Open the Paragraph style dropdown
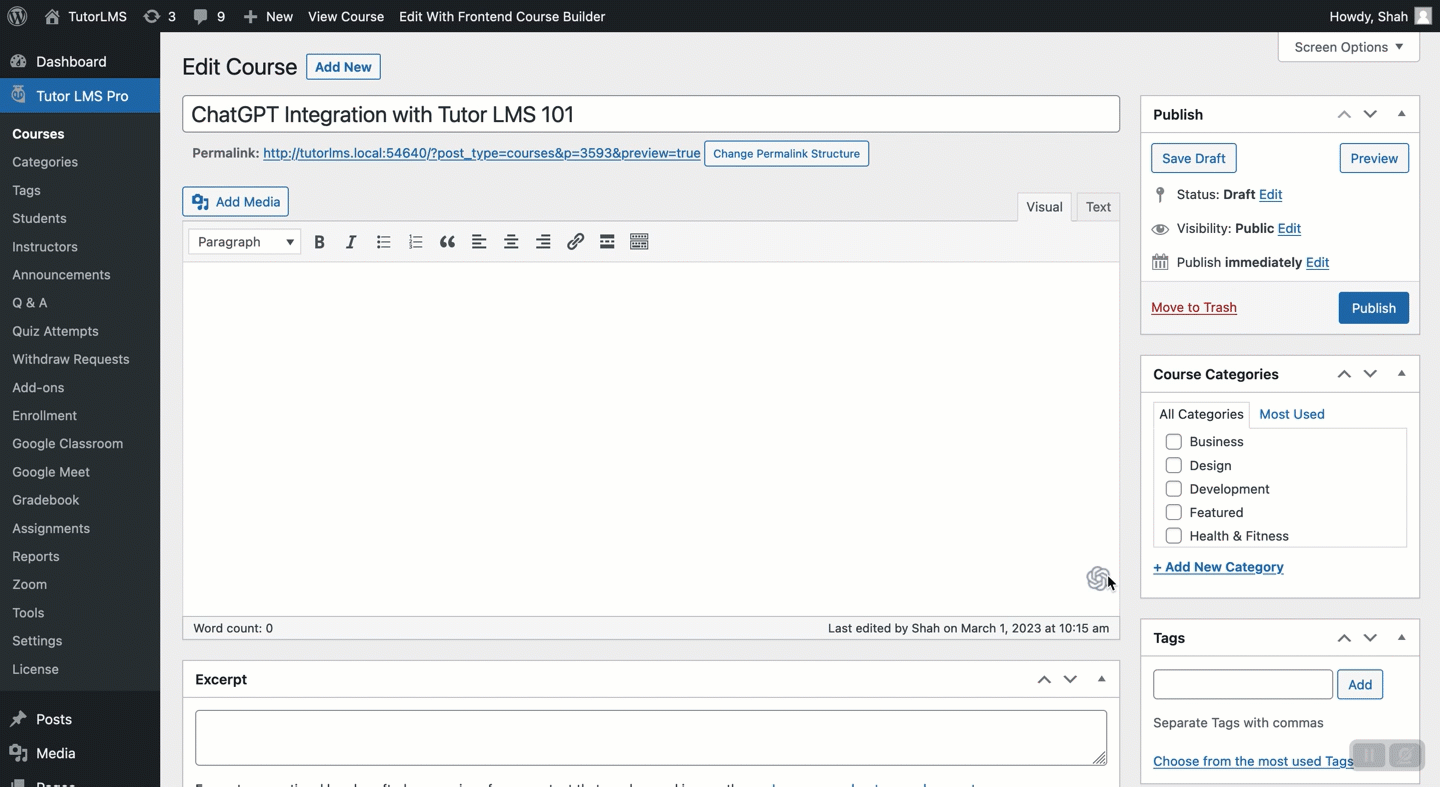1440x787 pixels. tap(243, 241)
